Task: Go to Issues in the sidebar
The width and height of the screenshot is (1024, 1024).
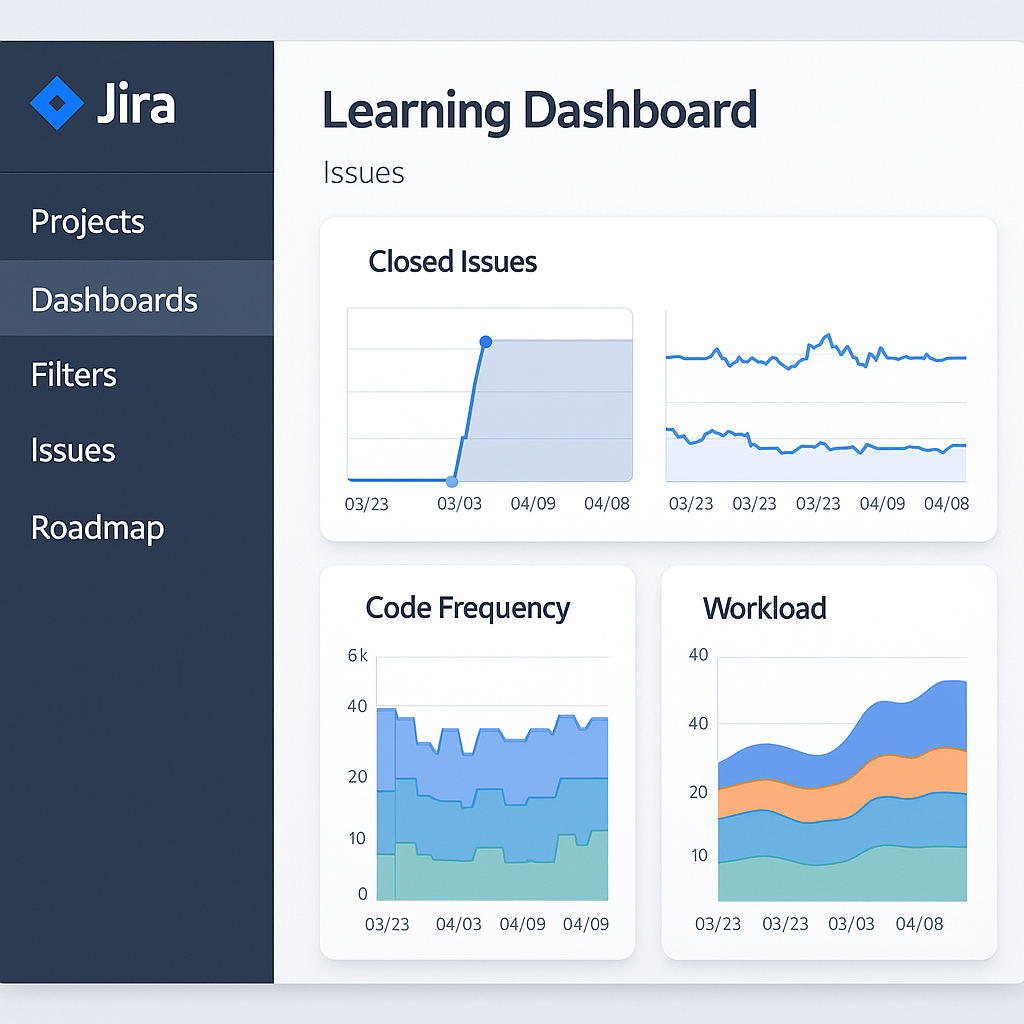Action: tap(73, 450)
